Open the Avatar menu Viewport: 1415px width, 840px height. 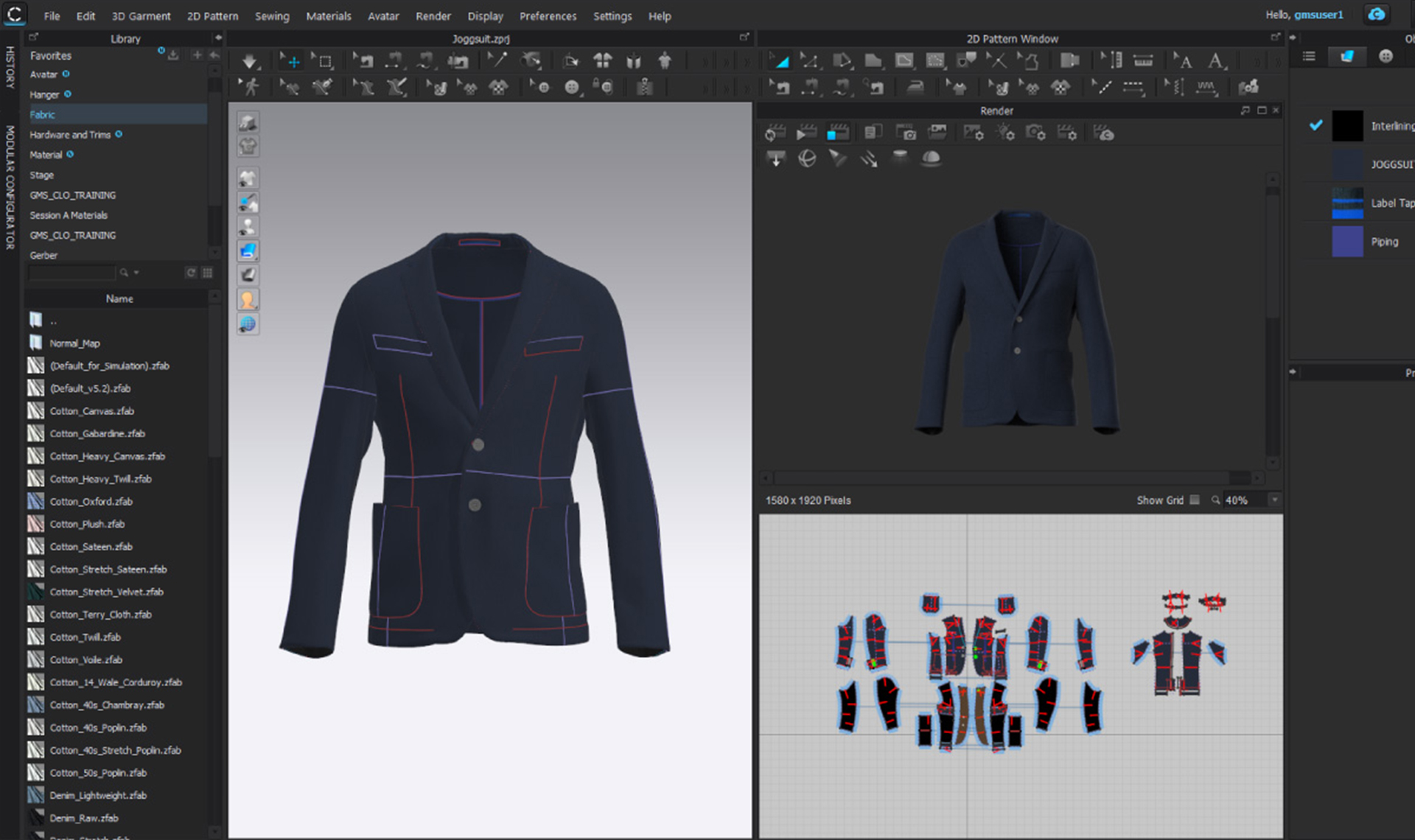pyautogui.click(x=382, y=16)
